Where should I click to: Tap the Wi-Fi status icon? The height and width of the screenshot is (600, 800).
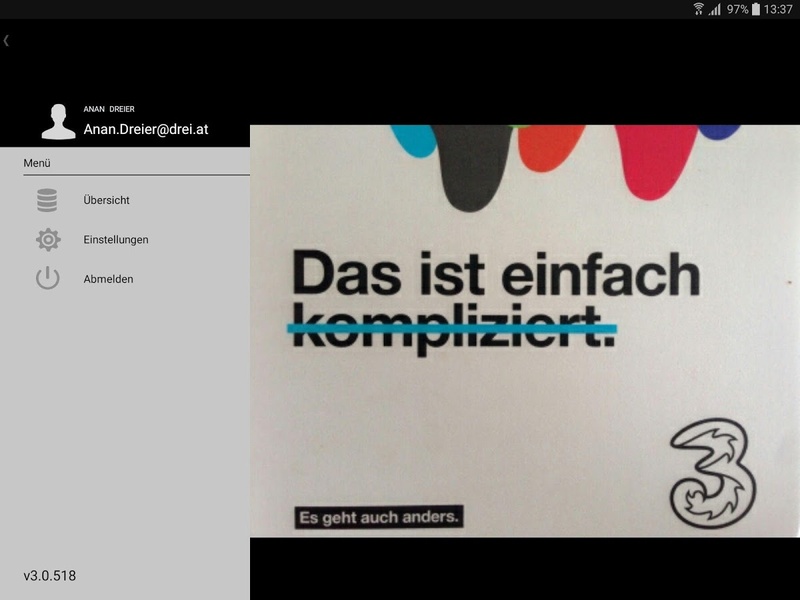click(x=698, y=9)
